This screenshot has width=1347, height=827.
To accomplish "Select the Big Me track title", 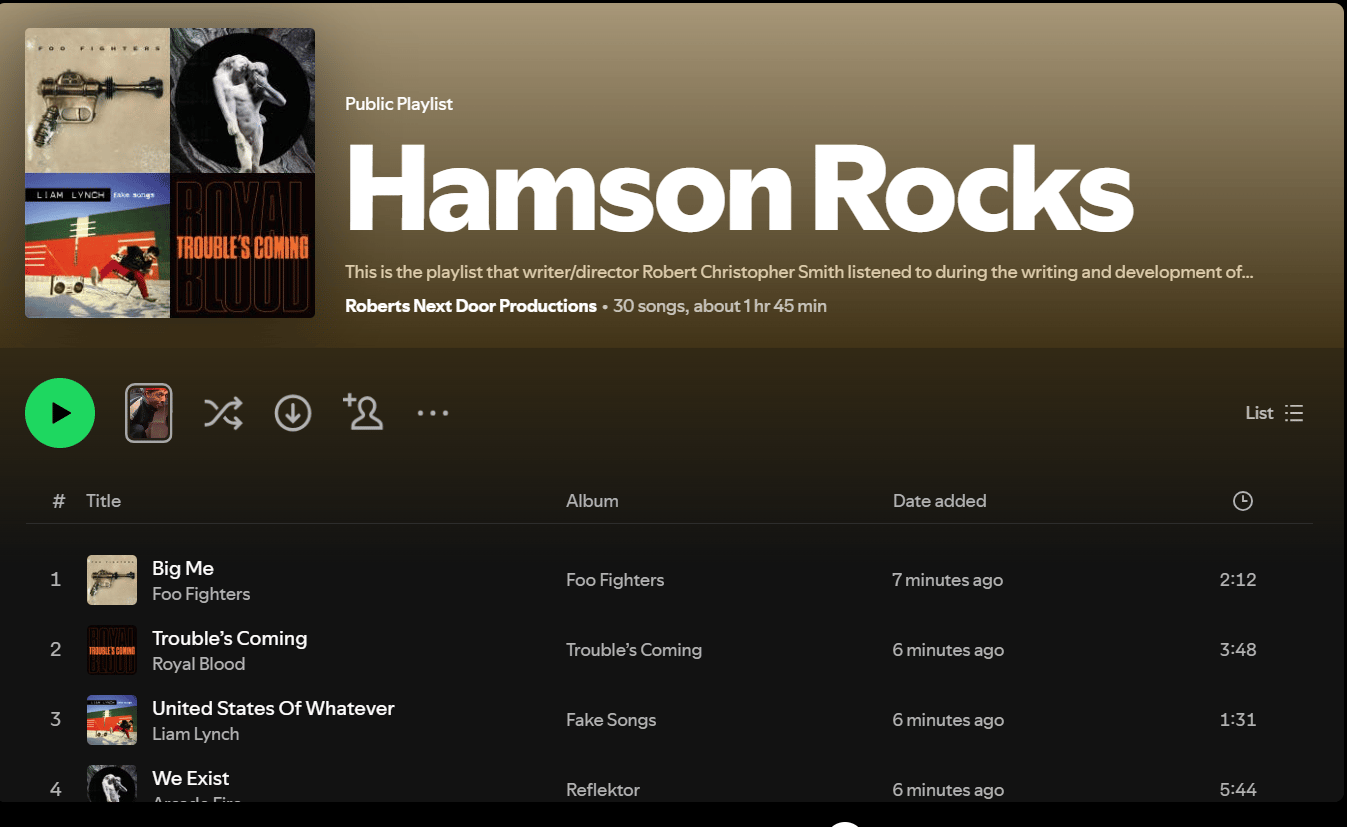I will point(183,568).
